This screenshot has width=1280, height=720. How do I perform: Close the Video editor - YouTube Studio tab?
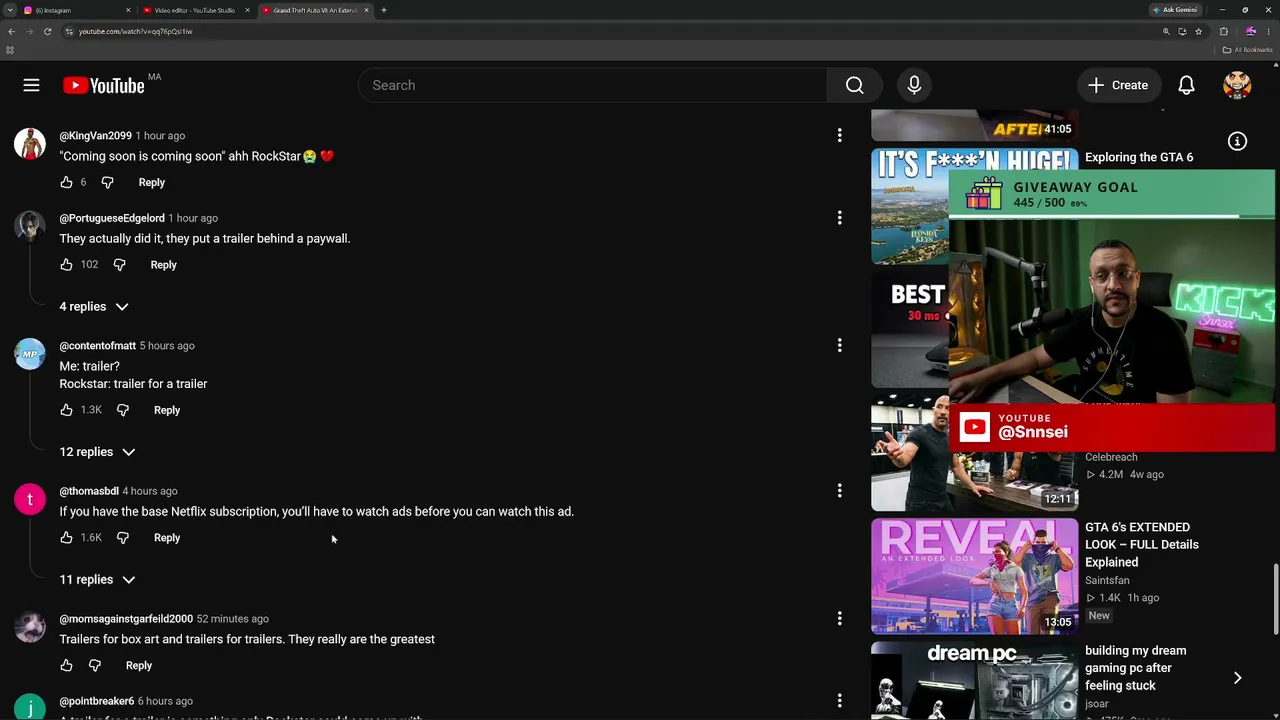pos(247,10)
